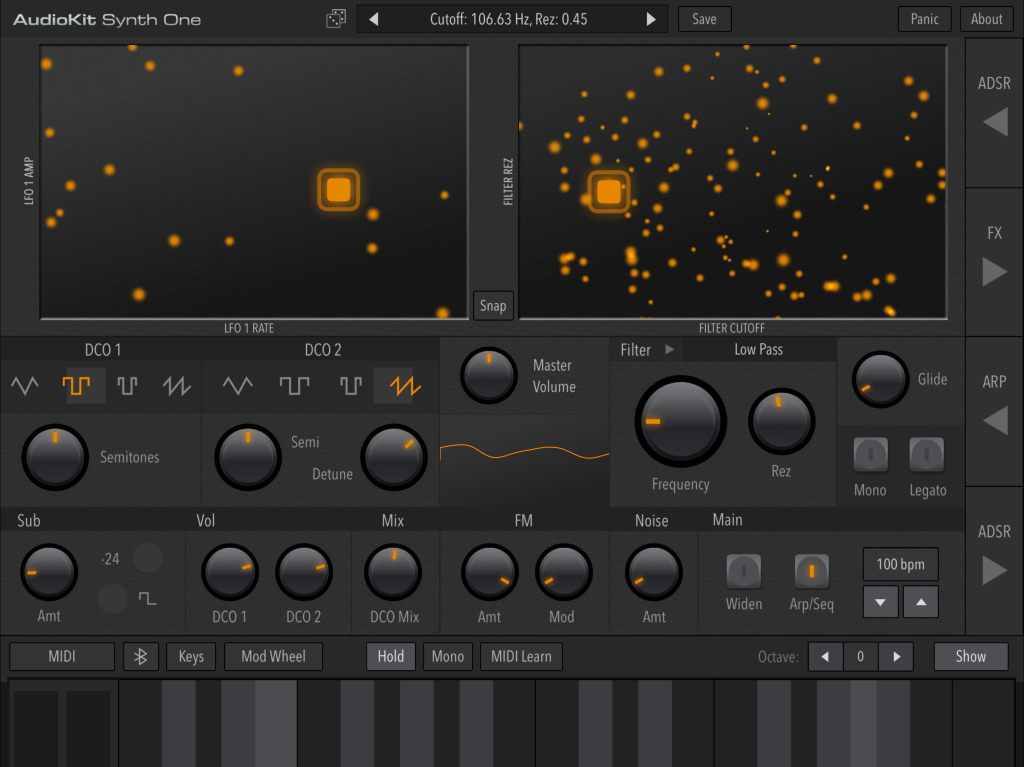Click the filter Frequency knob
Image resolution: width=1024 pixels, height=767 pixels.
click(681, 422)
